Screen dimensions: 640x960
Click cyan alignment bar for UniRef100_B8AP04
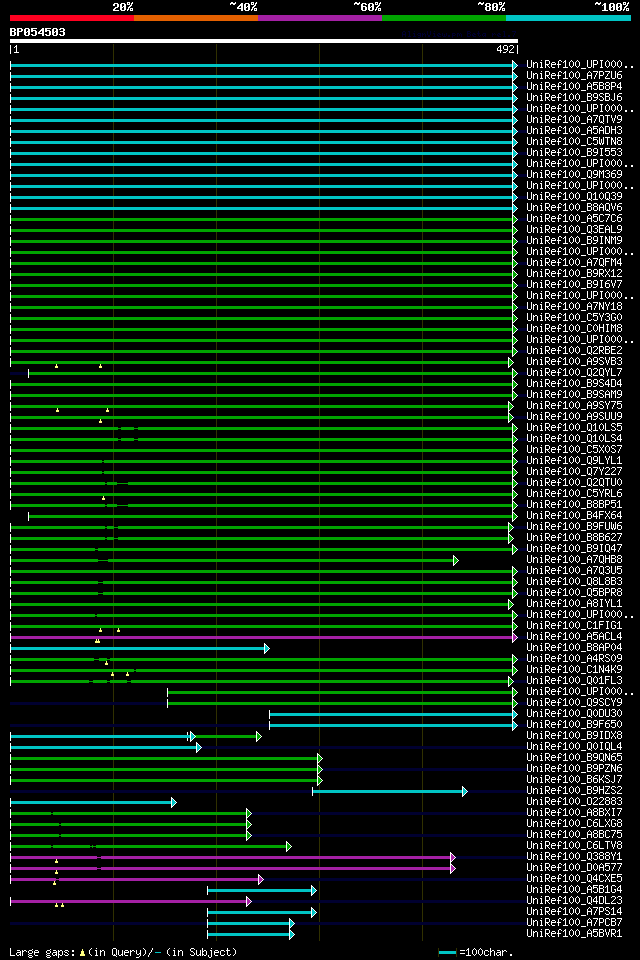tap(140, 648)
